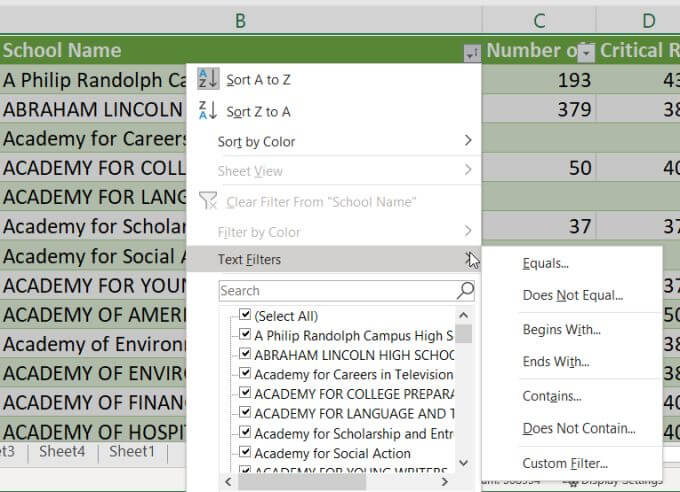Click the search magnifier icon

coord(465,291)
